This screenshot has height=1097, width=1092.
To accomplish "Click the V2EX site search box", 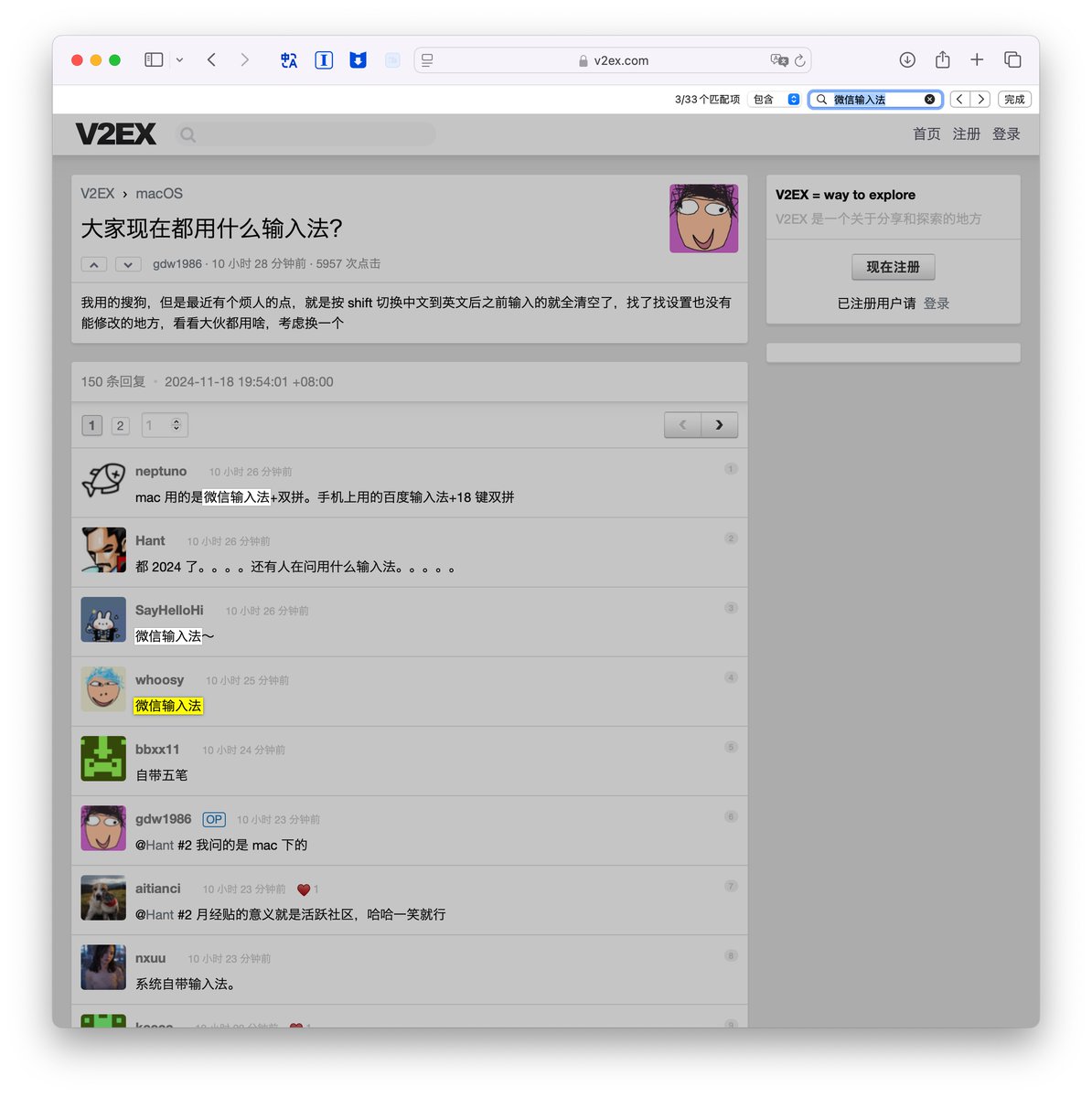I will click(307, 134).
